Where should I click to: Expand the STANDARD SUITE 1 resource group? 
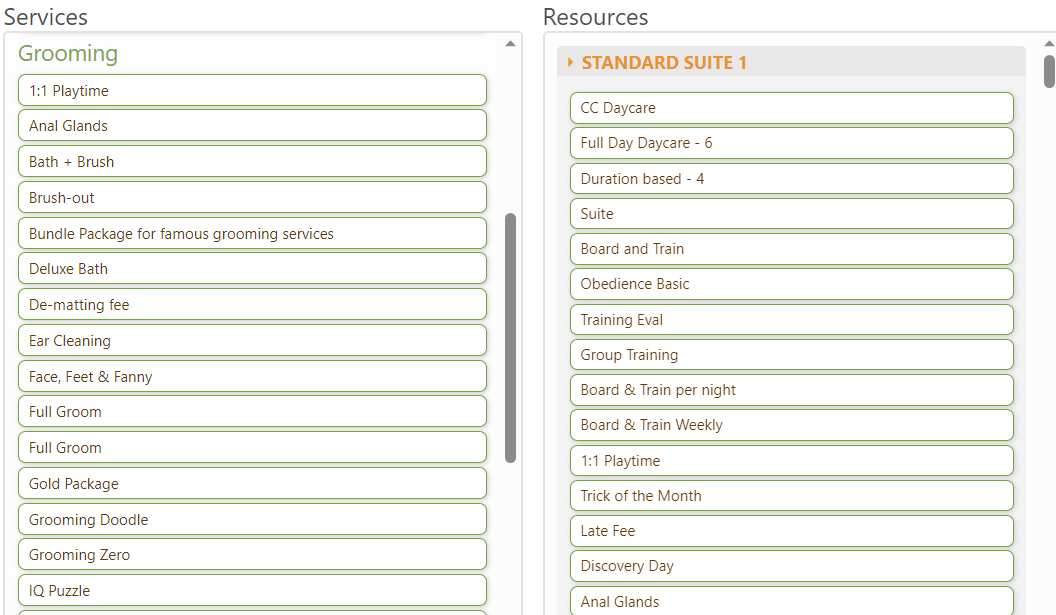click(570, 63)
